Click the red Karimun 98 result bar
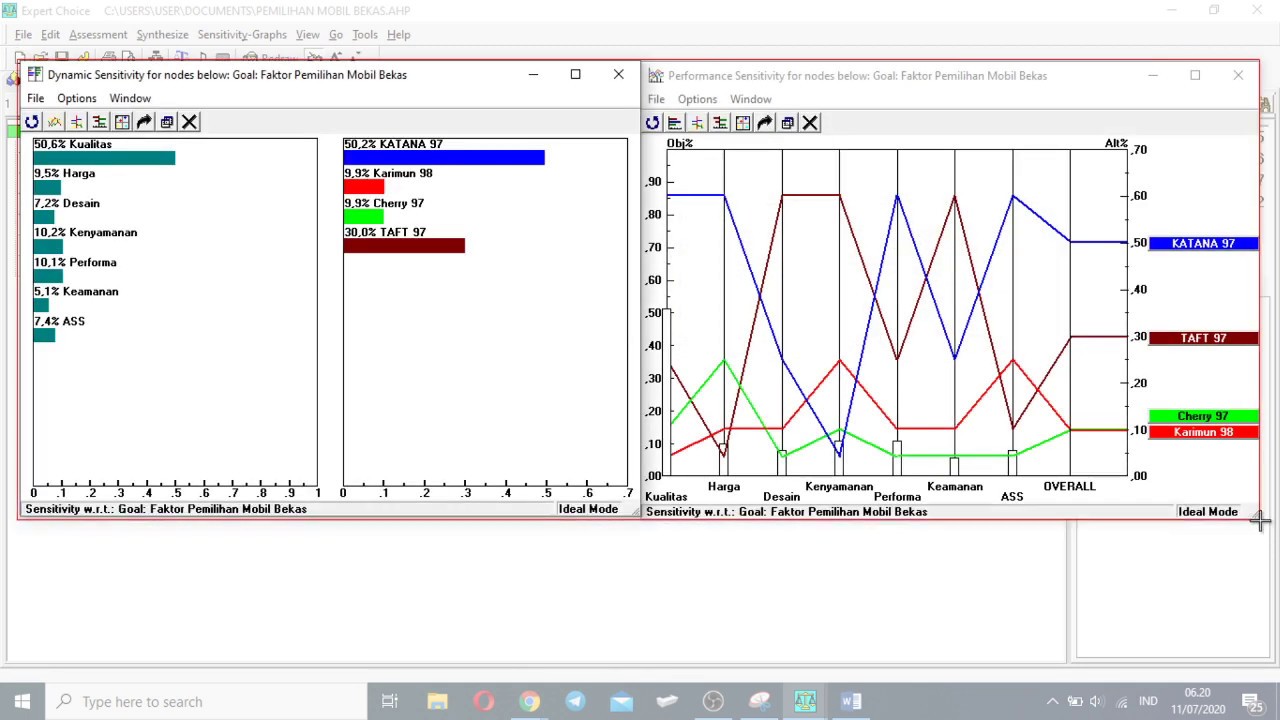This screenshot has height=720, width=1280. tap(363, 187)
